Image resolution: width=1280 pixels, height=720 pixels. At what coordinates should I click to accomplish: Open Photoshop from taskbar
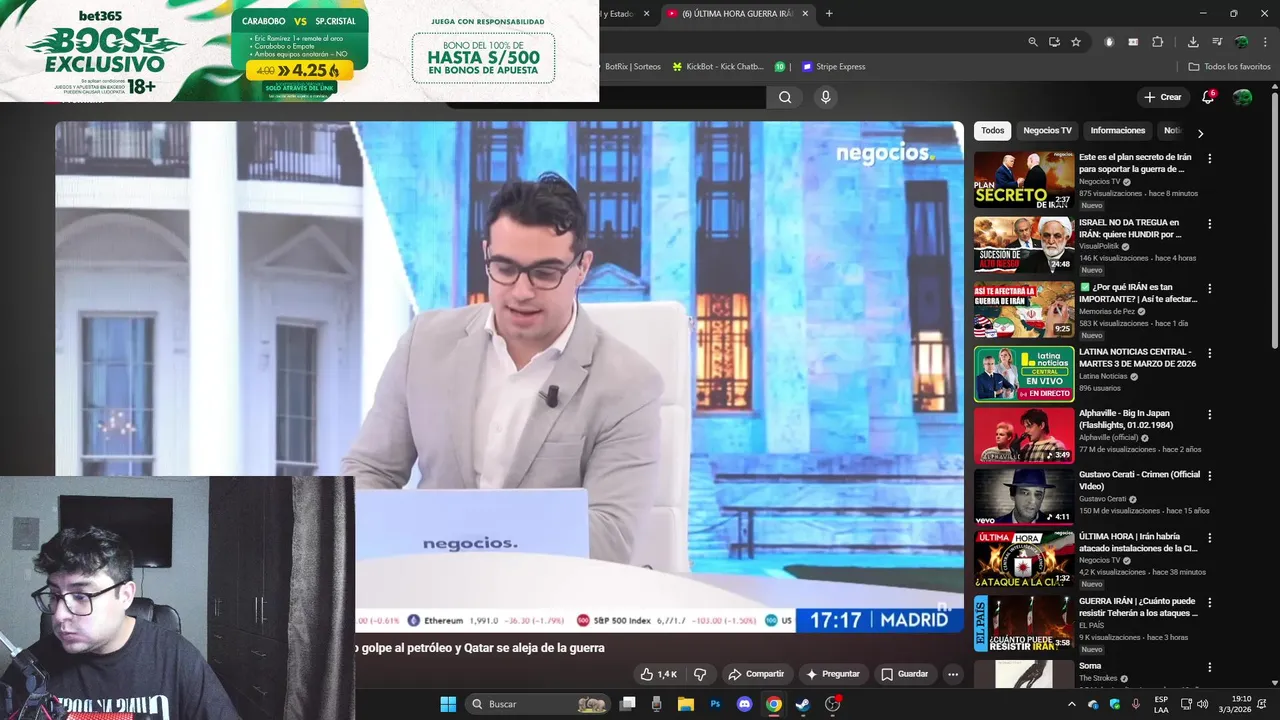pyautogui.click(x=715, y=704)
